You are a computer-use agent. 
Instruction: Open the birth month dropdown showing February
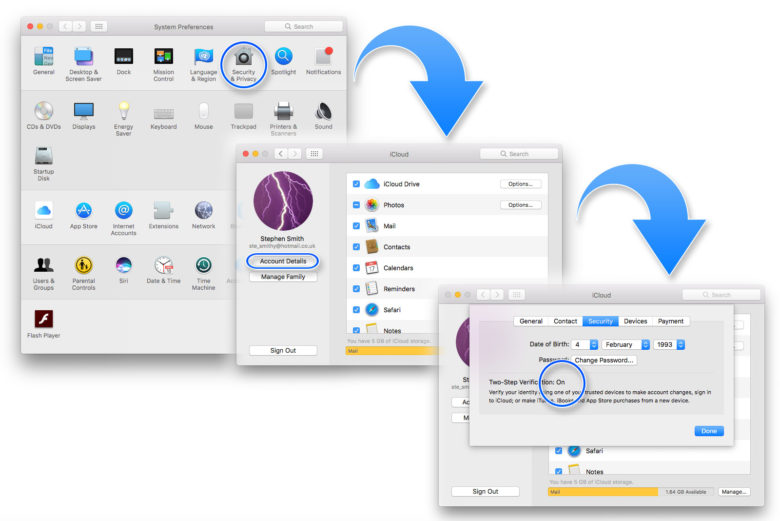pos(626,344)
